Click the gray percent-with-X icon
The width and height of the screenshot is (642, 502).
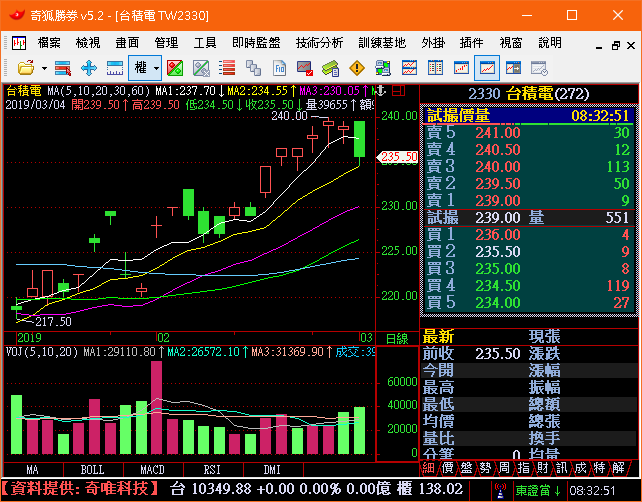(201, 68)
